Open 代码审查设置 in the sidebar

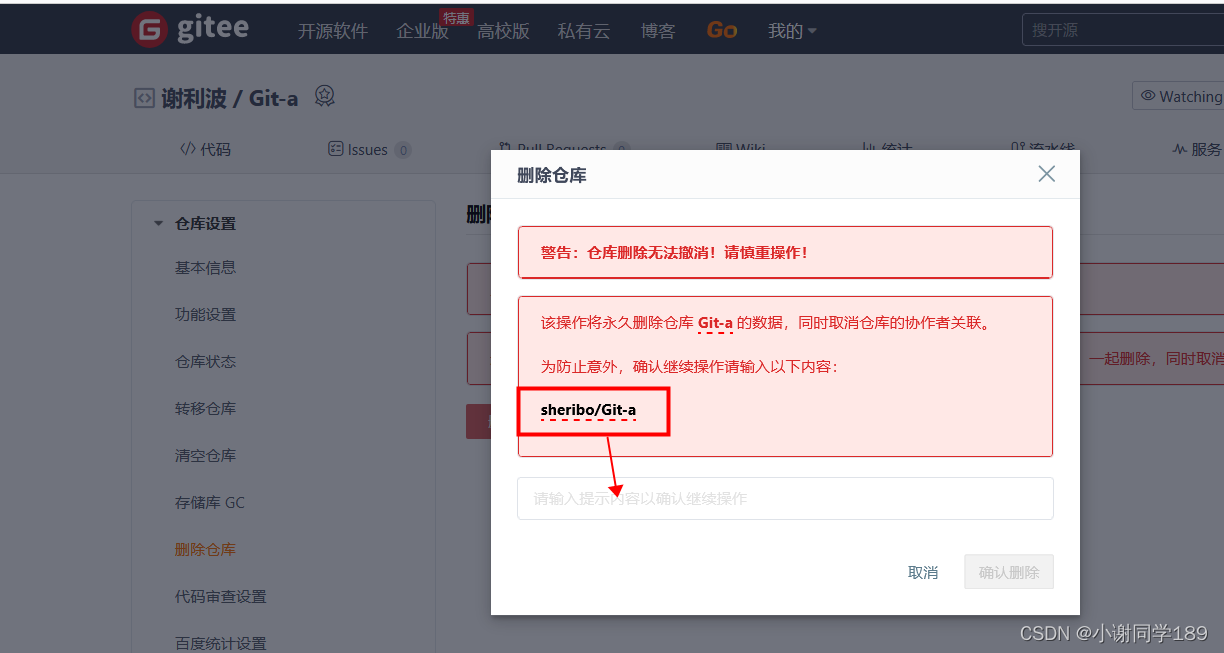click(x=220, y=596)
